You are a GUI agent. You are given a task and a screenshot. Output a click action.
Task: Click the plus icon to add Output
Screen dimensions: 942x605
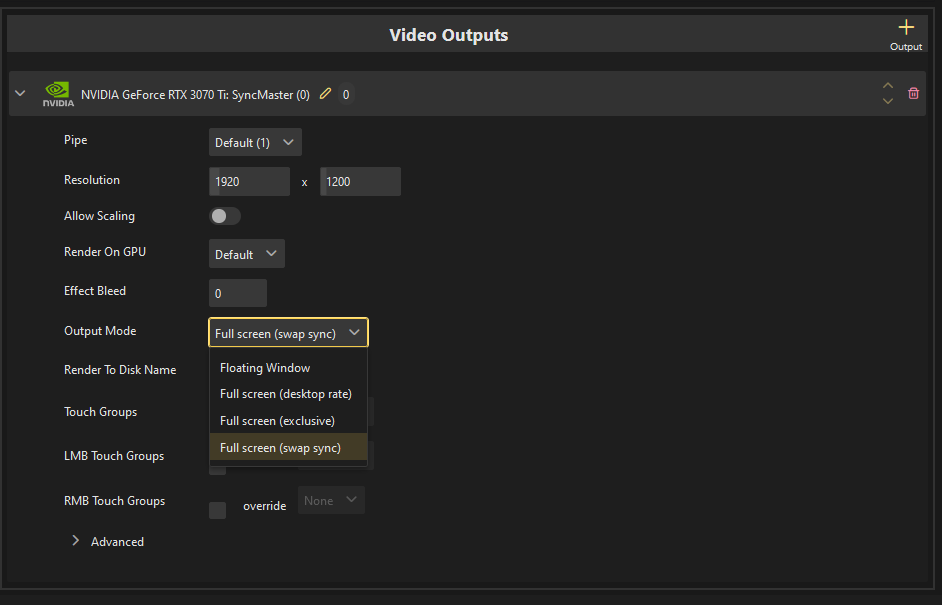906,28
